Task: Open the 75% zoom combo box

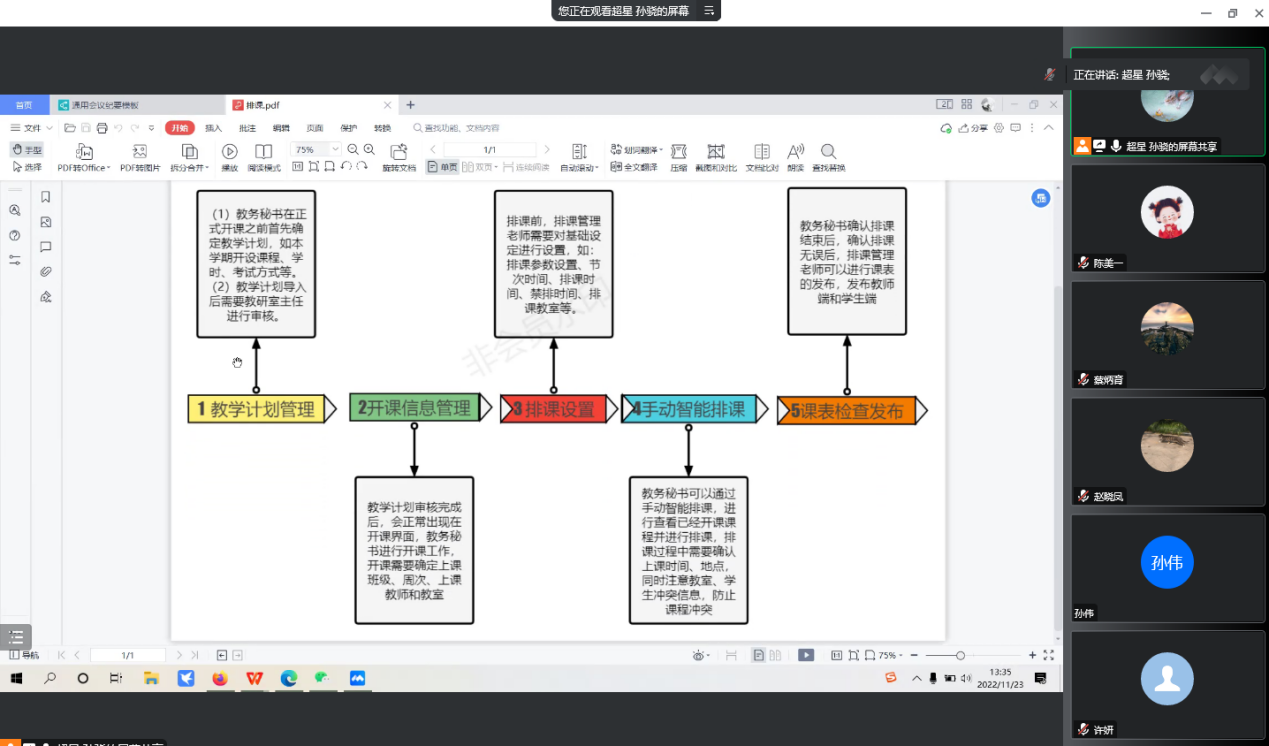Action: point(315,149)
